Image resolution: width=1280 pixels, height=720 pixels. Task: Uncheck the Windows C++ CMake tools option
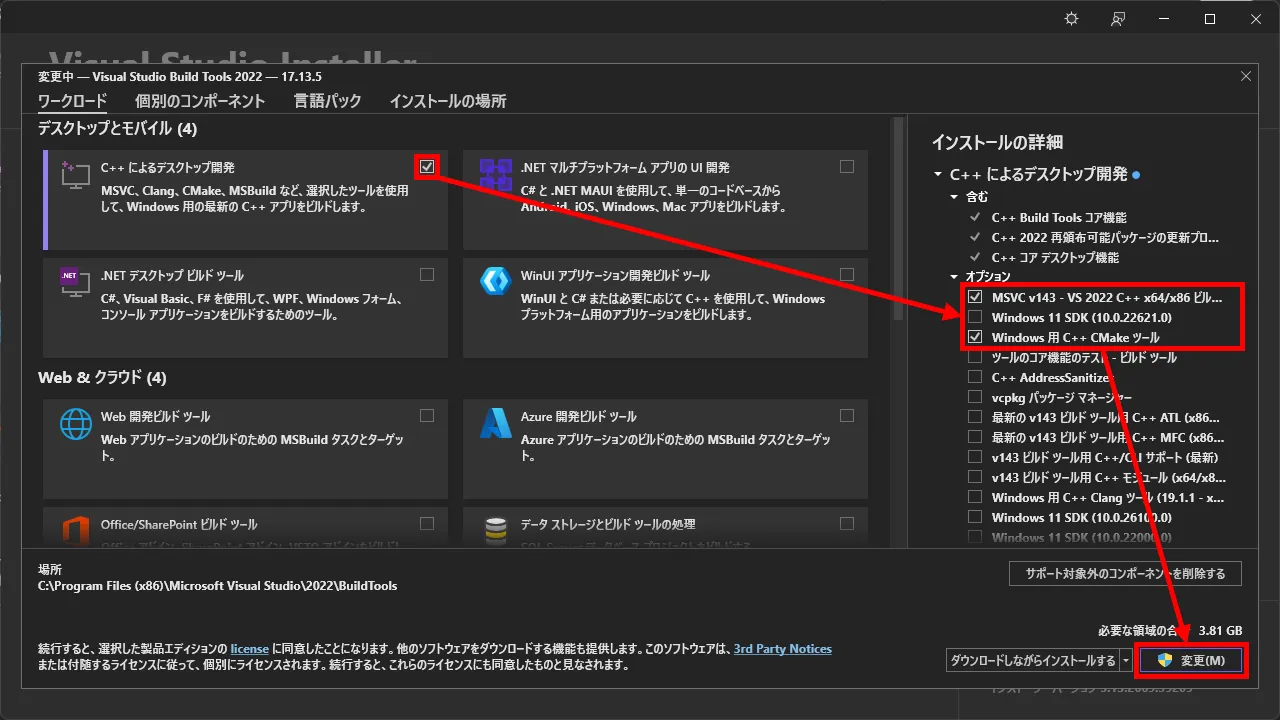coord(975,337)
